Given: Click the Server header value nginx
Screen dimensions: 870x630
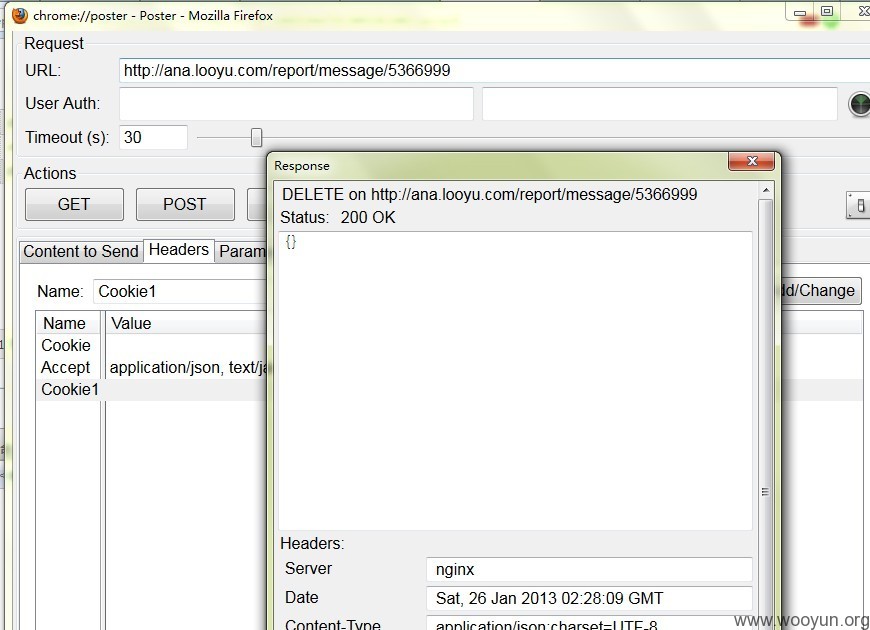Looking at the screenshot, I should click(589, 569).
